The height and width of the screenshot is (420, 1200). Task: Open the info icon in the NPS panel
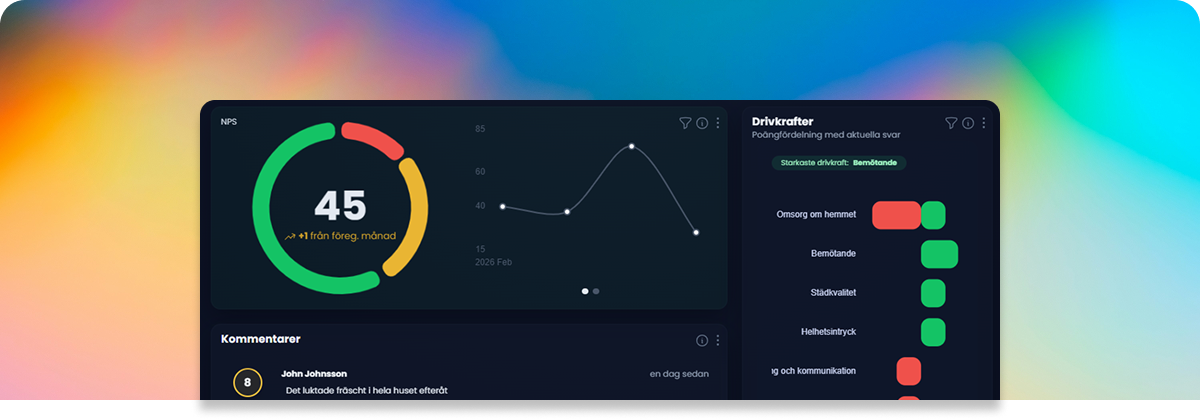[702, 123]
